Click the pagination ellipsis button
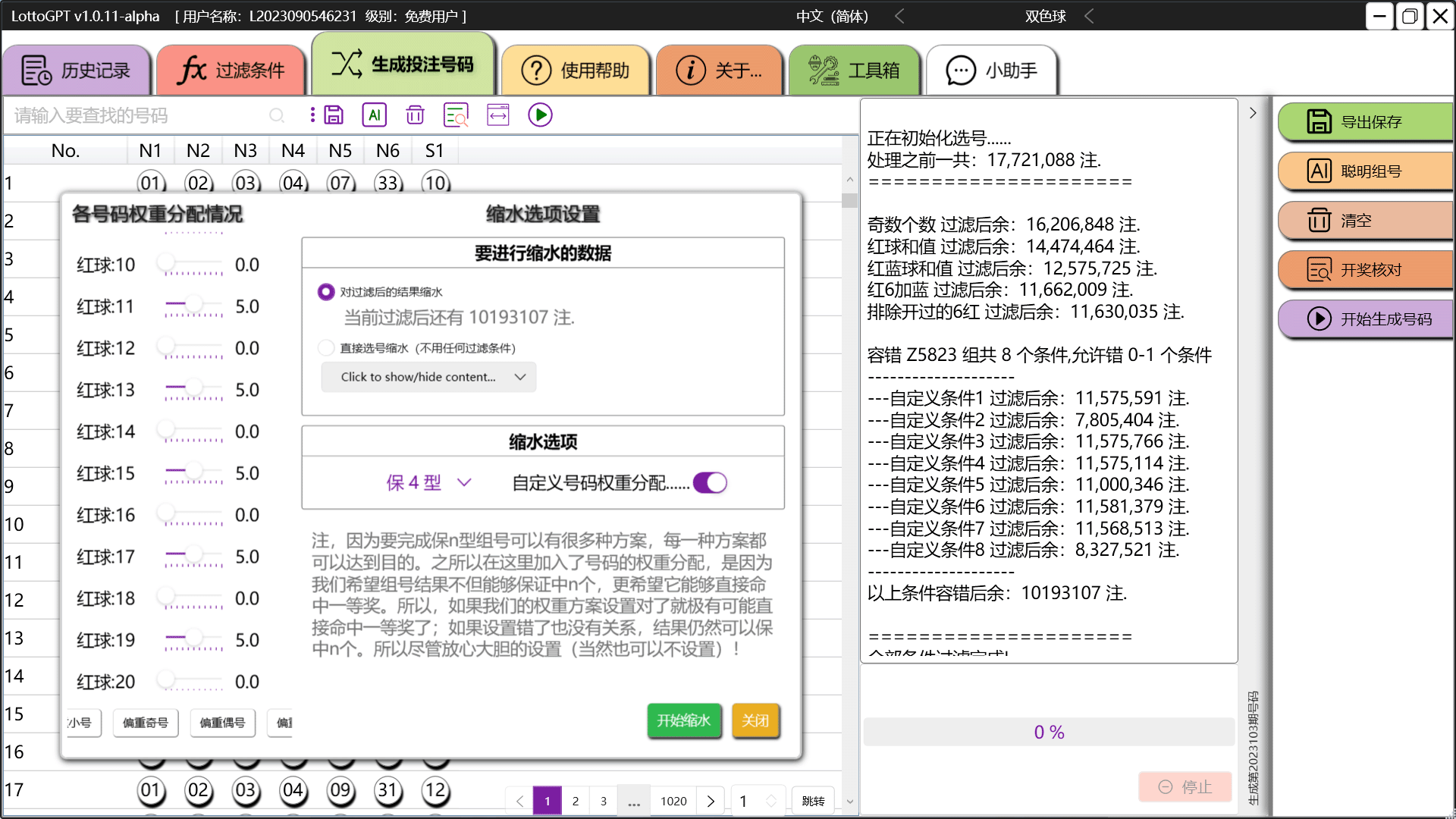The height and width of the screenshot is (819, 1456). [634, 801]
